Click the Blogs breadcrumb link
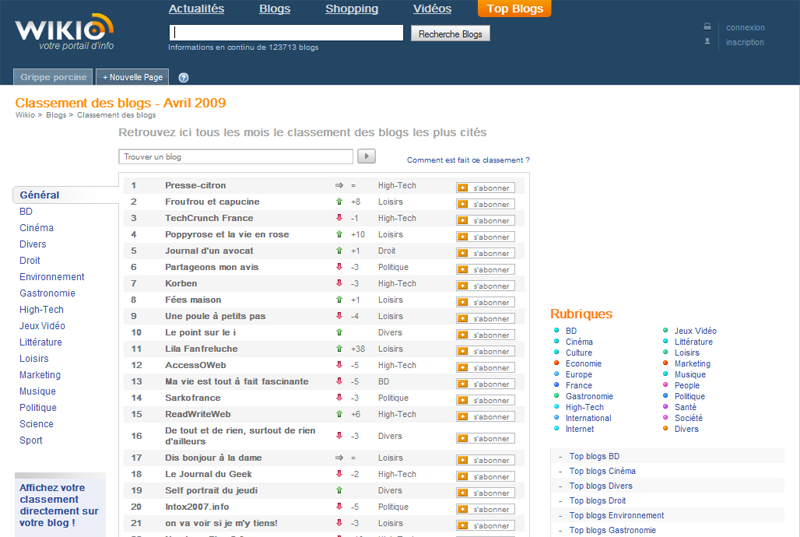Image resolution: width=800 pixels, height=537 pixels. coord(56,115)
